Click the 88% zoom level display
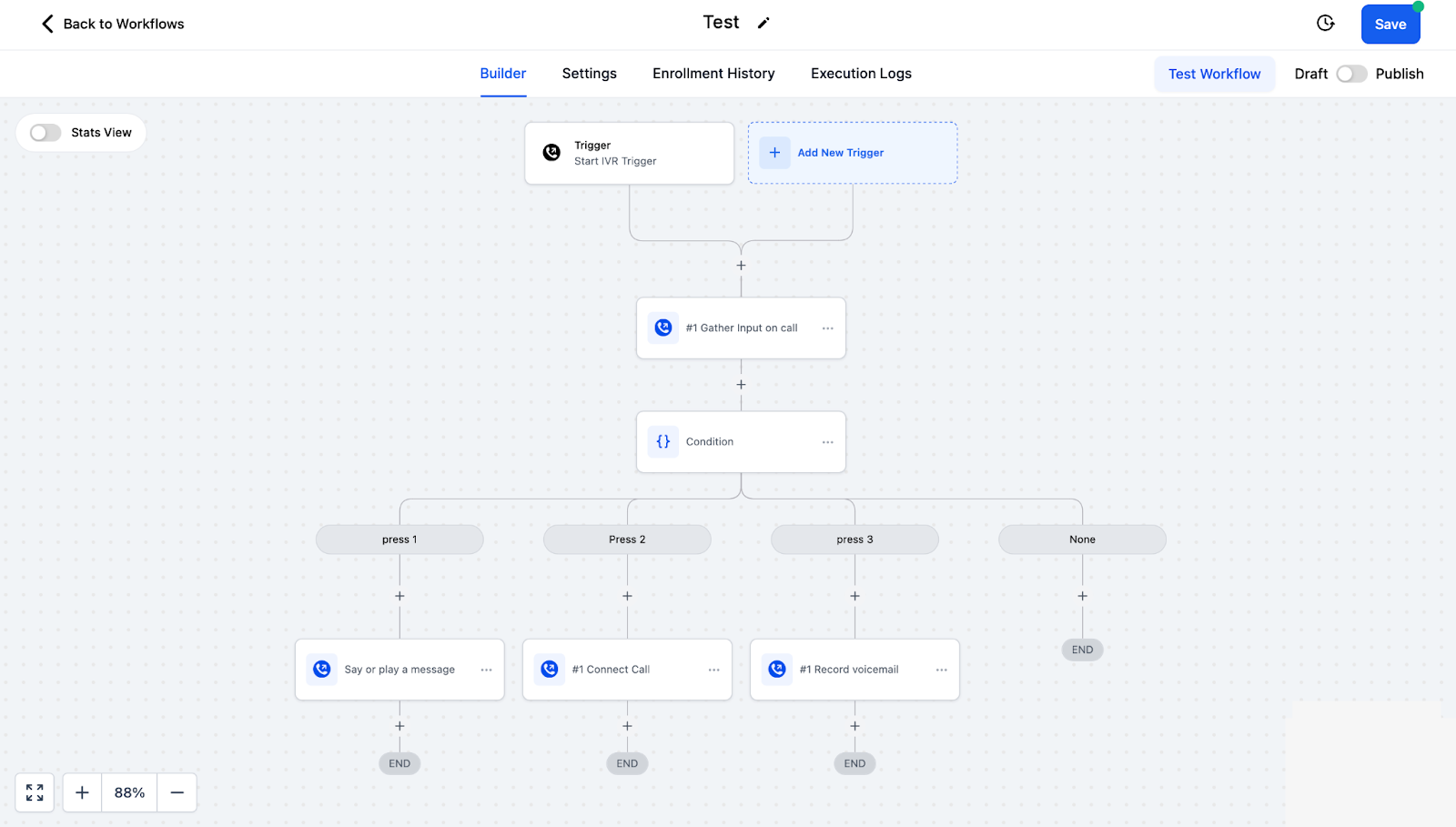Viewport: 1456px width, 827px height. click(x=129, y=792)
